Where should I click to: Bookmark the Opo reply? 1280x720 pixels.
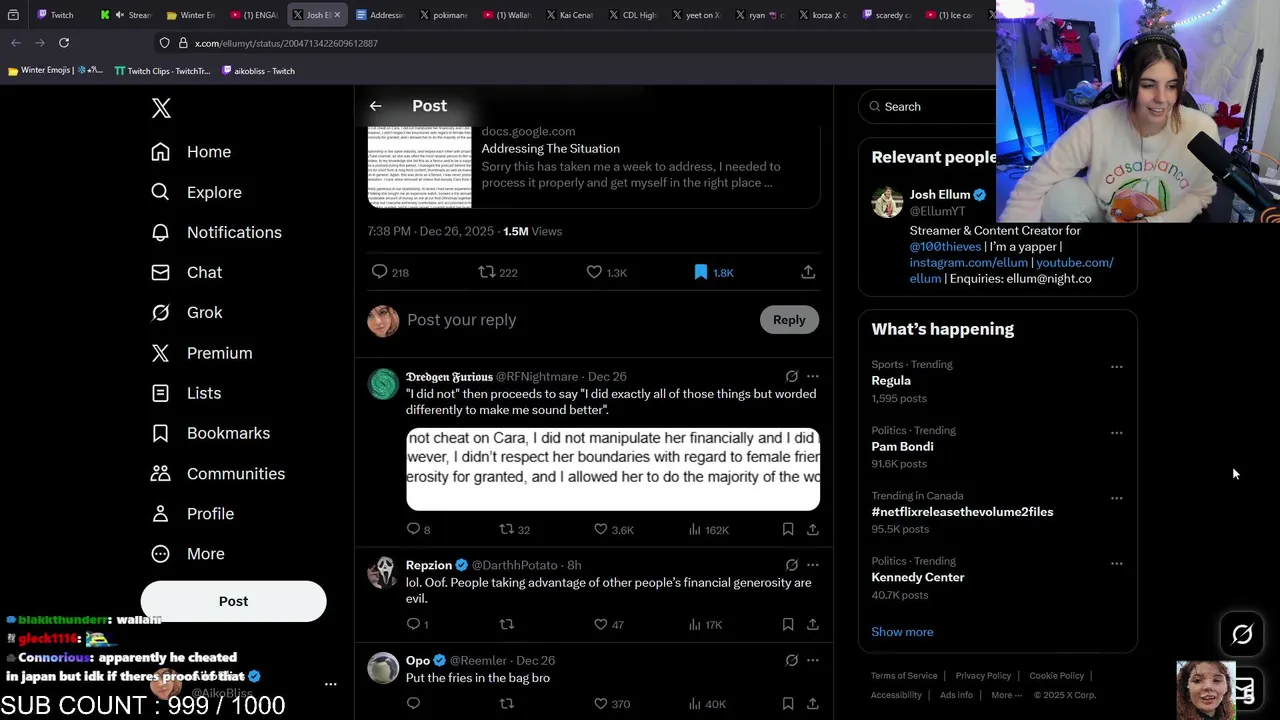[788, 704]
